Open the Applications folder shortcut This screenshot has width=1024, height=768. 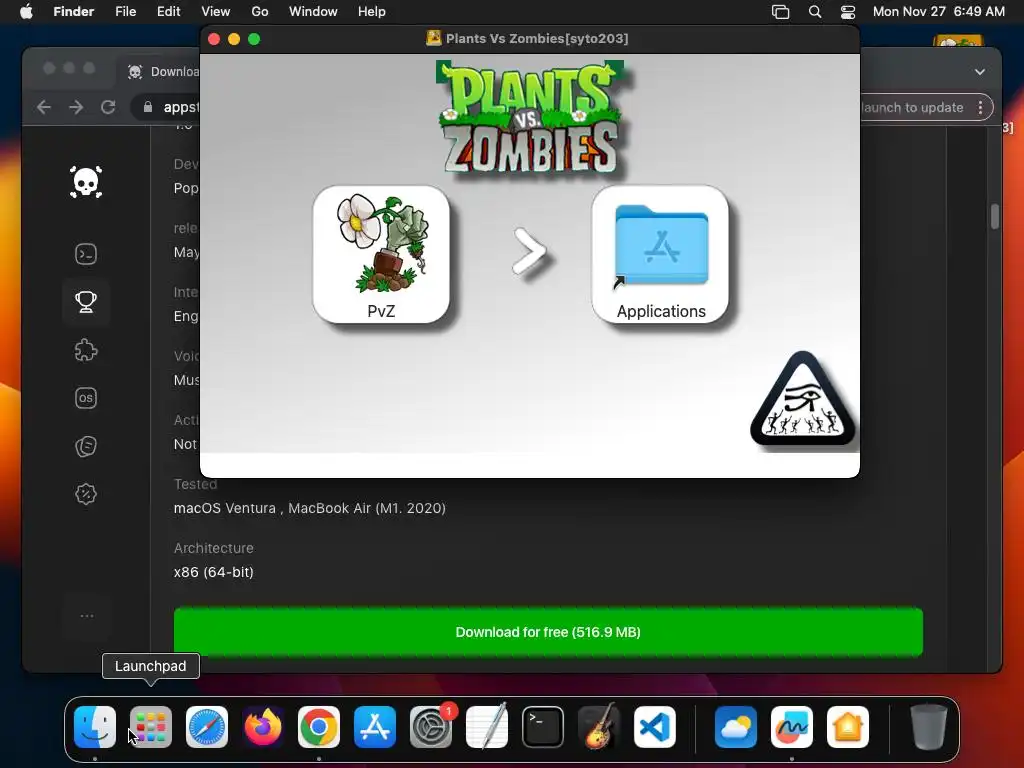click(660, 254)
